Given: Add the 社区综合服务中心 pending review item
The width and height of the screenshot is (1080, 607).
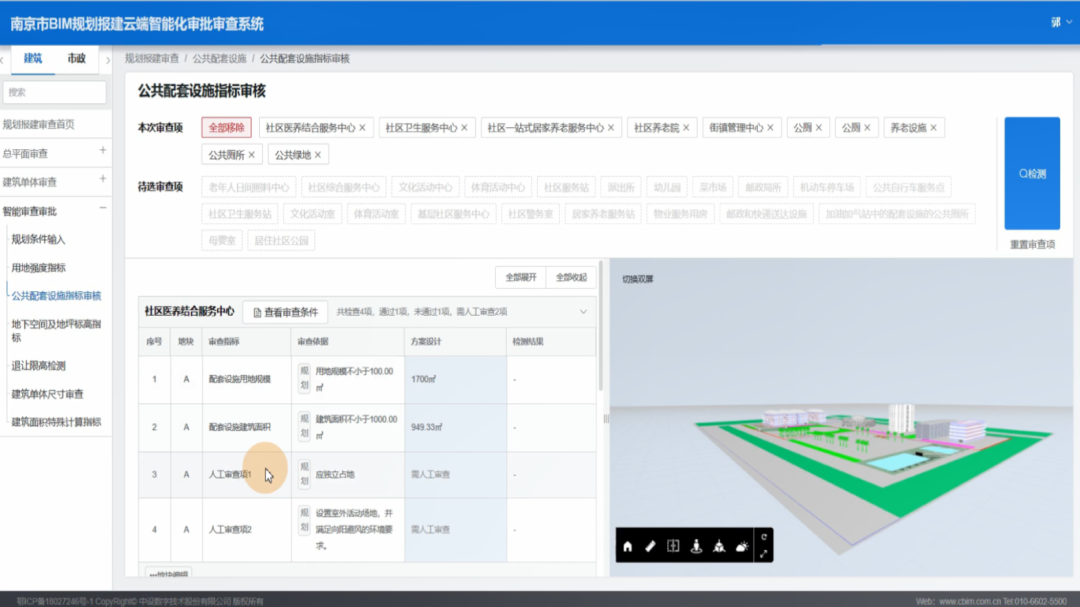Looking at the screenshot, I should [x=343, y=187].
